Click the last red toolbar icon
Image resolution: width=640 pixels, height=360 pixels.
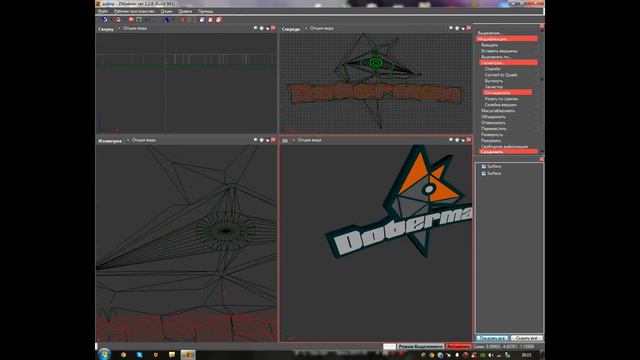[x=219, y=20]
